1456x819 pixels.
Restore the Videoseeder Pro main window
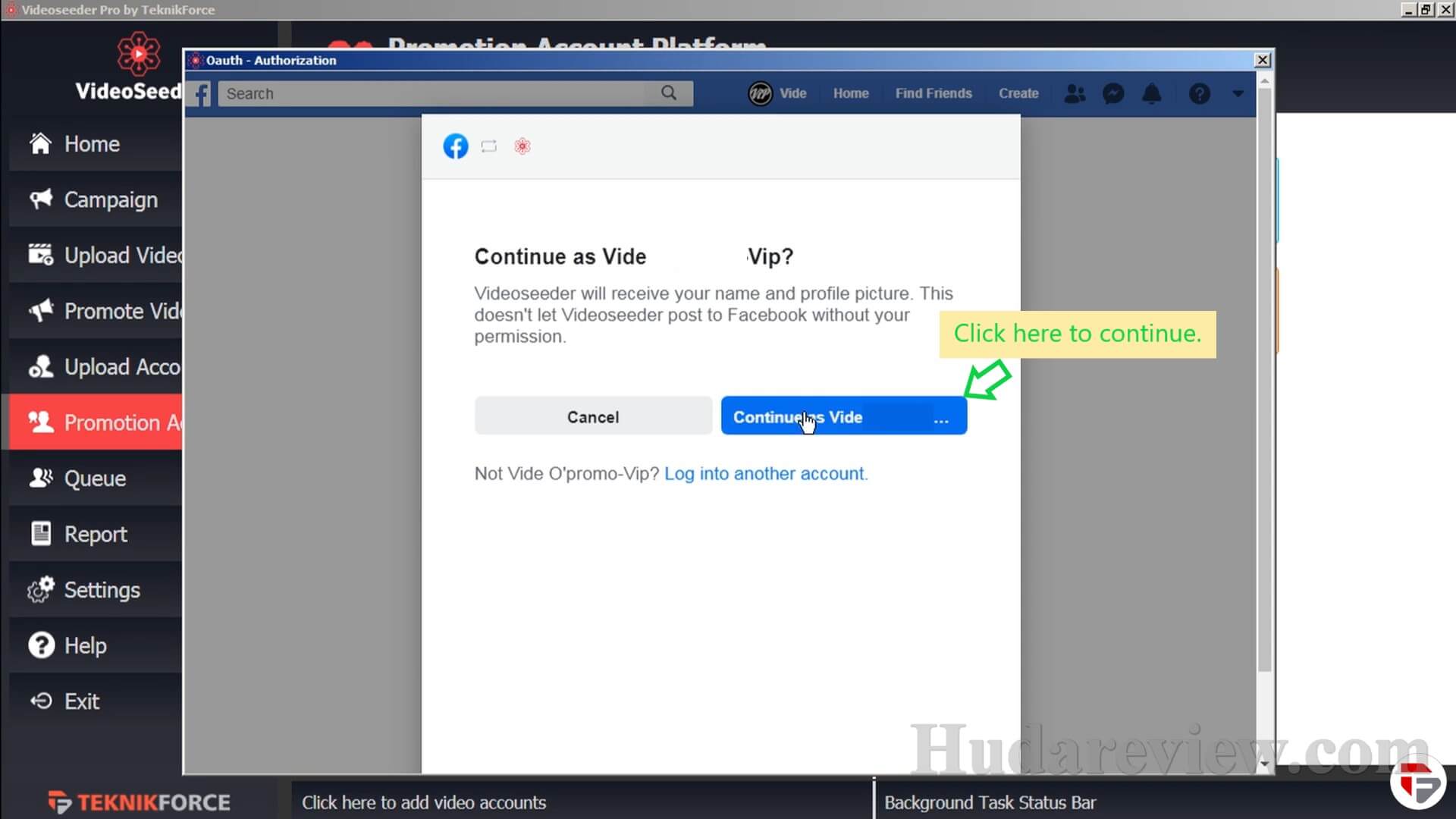coord(1426,10)
